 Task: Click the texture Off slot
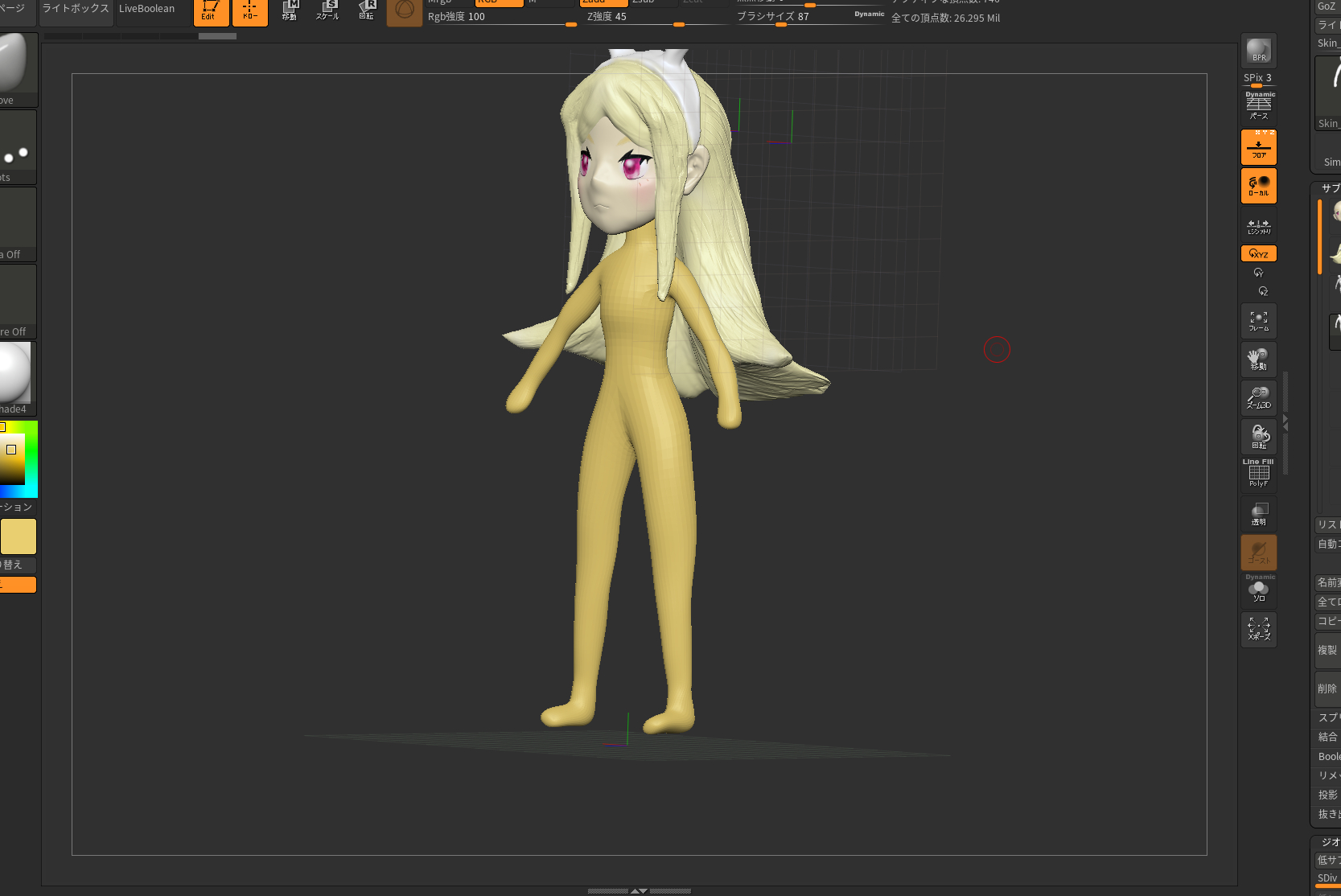point(18,301)
